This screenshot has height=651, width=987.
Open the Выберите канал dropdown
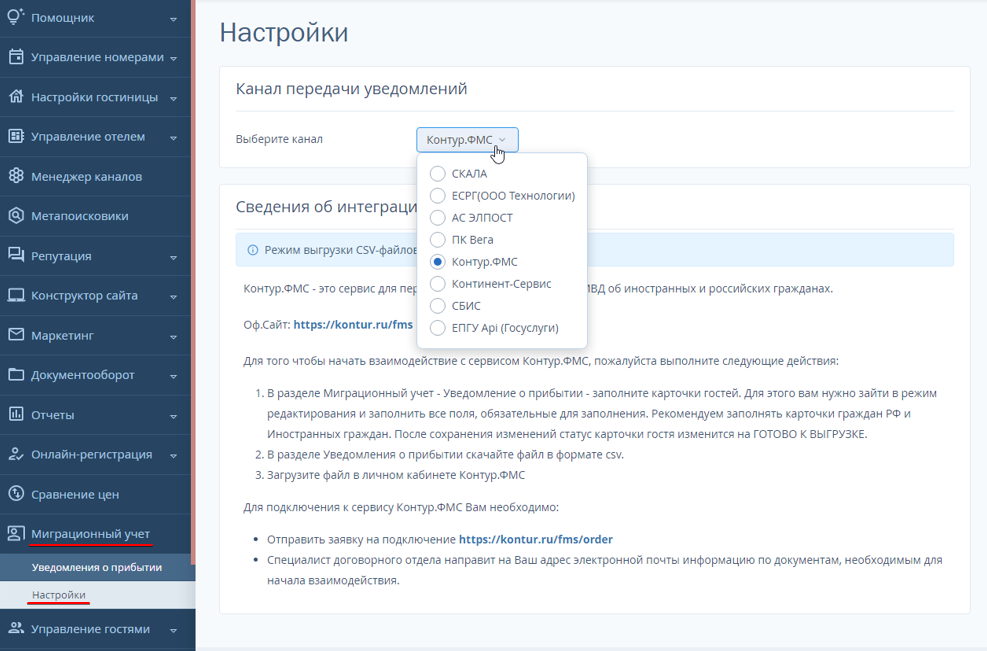pyautogui.click(x=467, y=140)
